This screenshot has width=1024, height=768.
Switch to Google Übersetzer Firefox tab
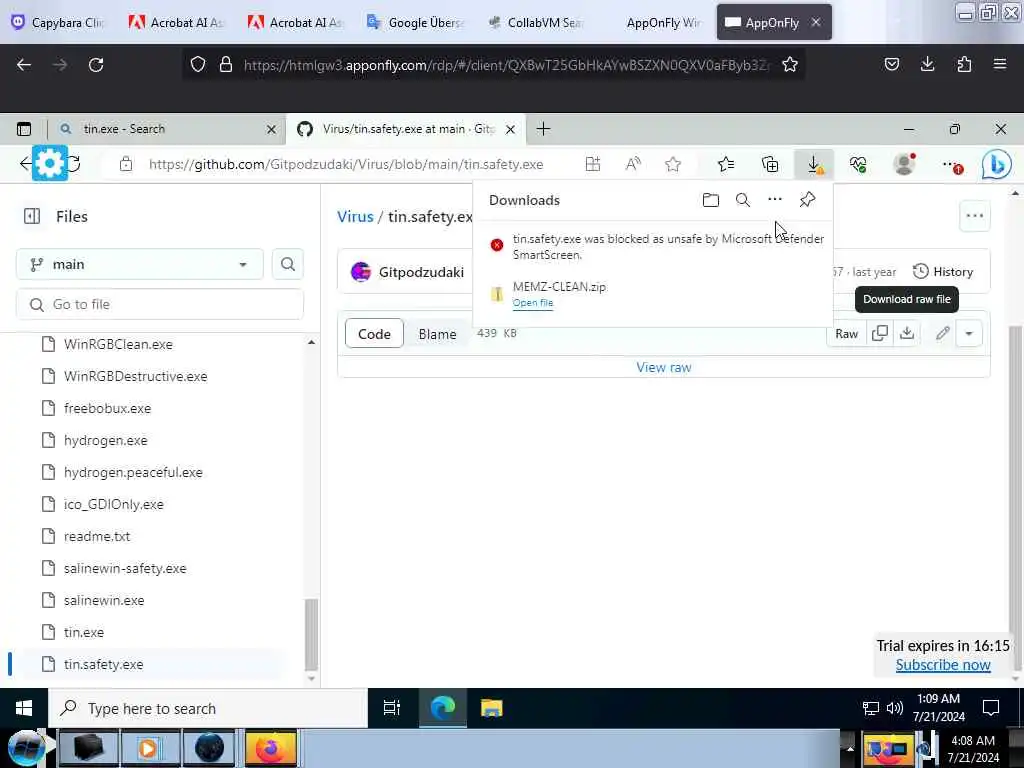pos(415,22)
